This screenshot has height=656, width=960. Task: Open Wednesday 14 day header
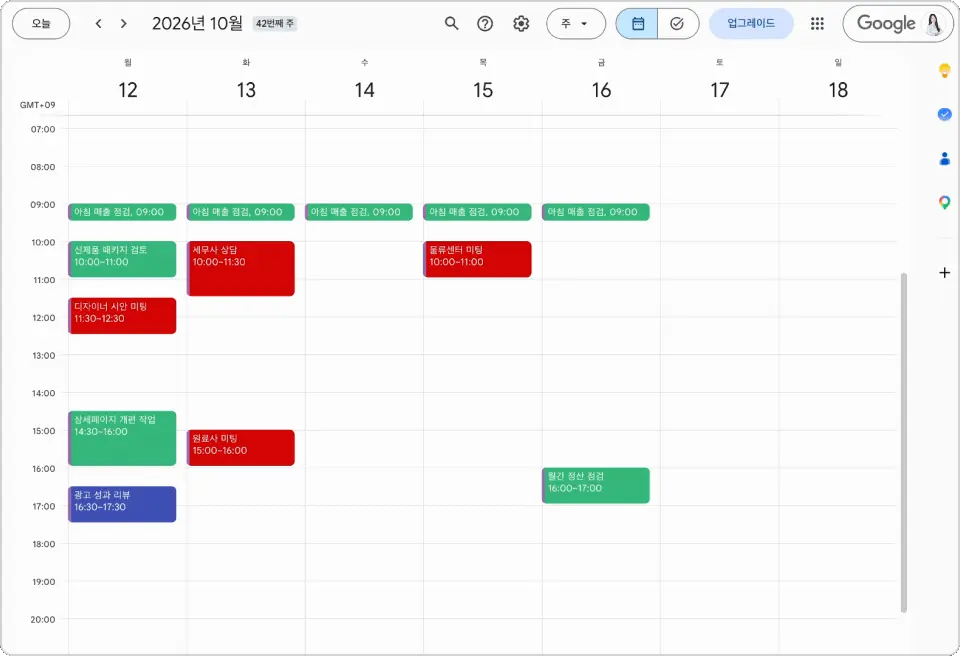pos(364,90)
